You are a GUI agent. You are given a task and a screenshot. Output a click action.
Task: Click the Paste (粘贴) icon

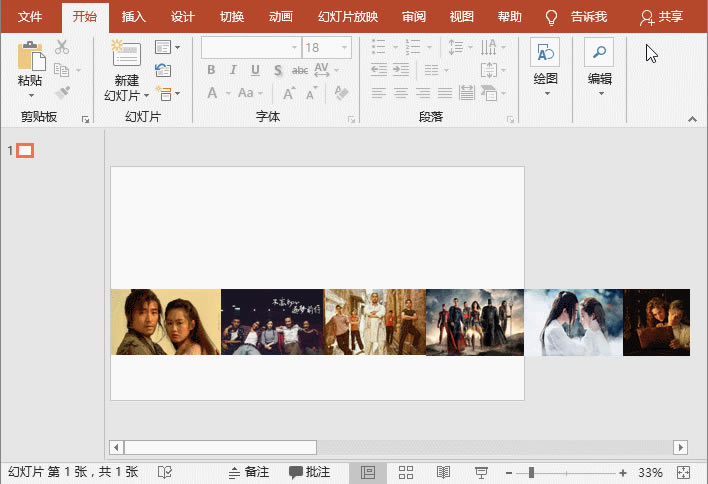click(31, 56)
